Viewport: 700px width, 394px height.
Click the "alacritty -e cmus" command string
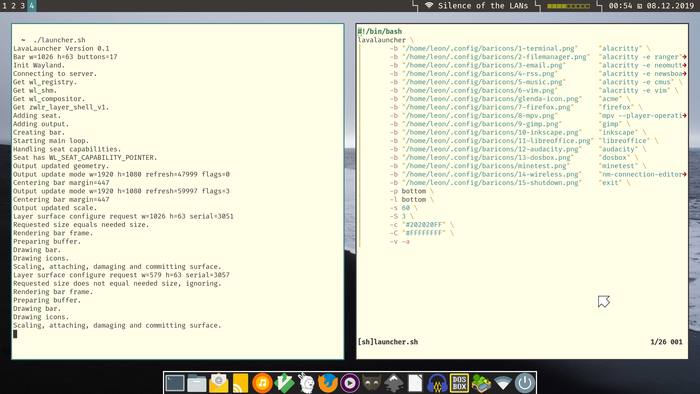click(x=637, y=82)
